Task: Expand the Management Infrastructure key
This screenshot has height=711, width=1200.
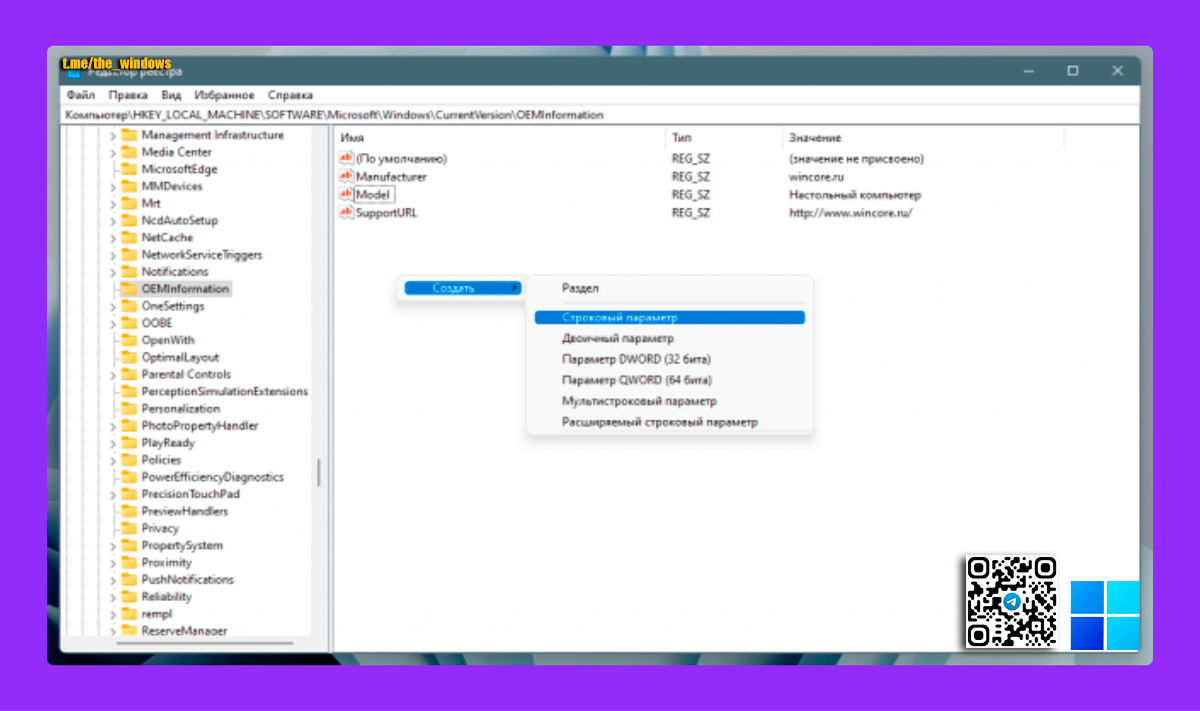Action: pos(113,135)
